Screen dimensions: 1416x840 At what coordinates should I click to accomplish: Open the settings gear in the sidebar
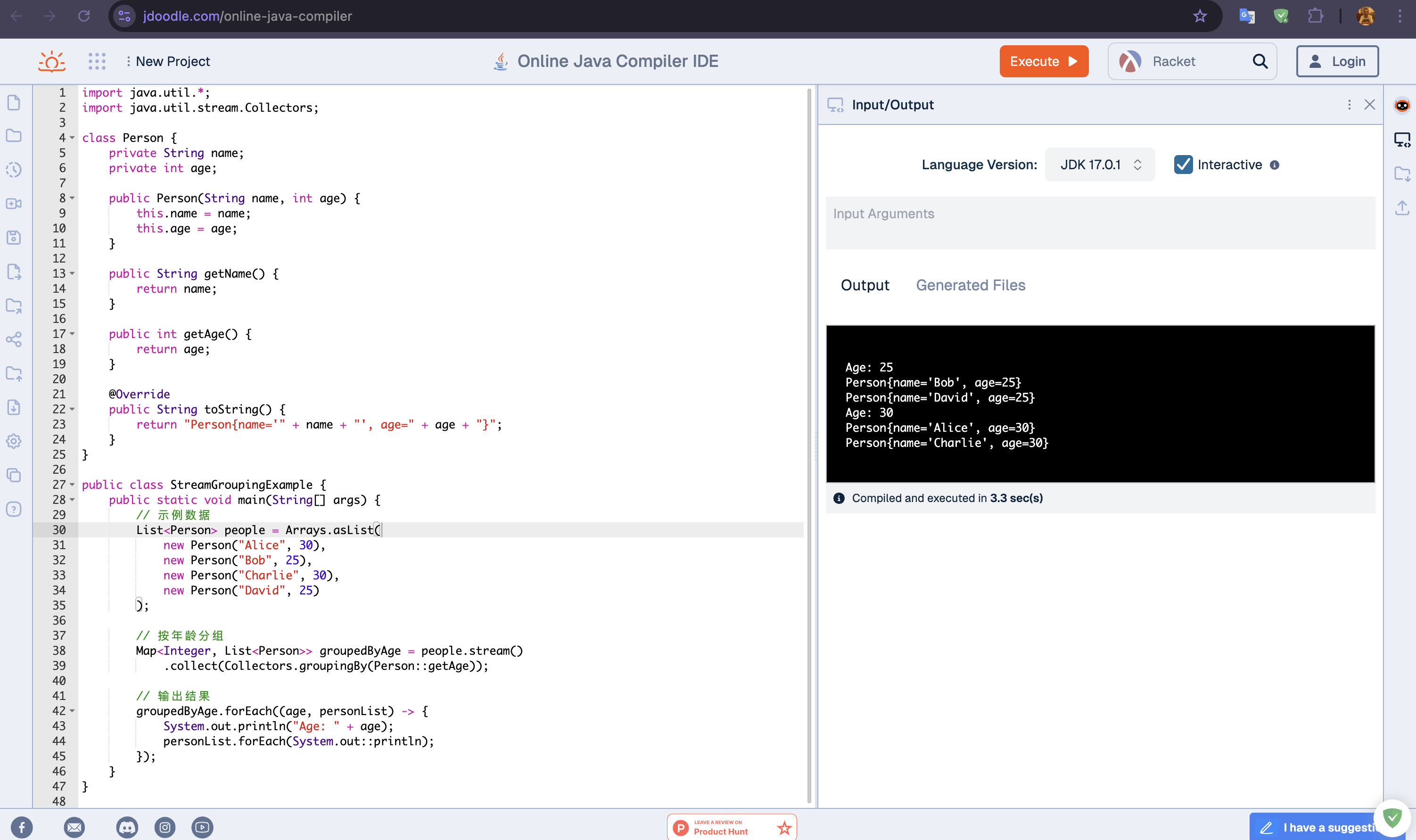[14, 442]
